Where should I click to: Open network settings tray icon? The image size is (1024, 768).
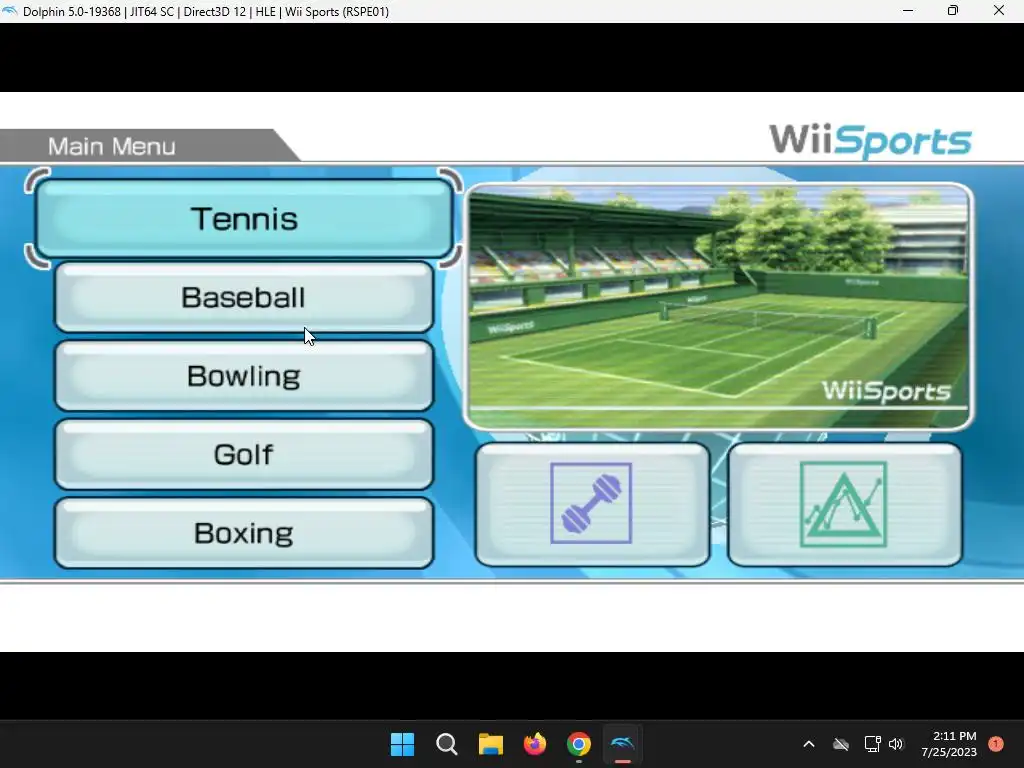[x=872, y=744]
